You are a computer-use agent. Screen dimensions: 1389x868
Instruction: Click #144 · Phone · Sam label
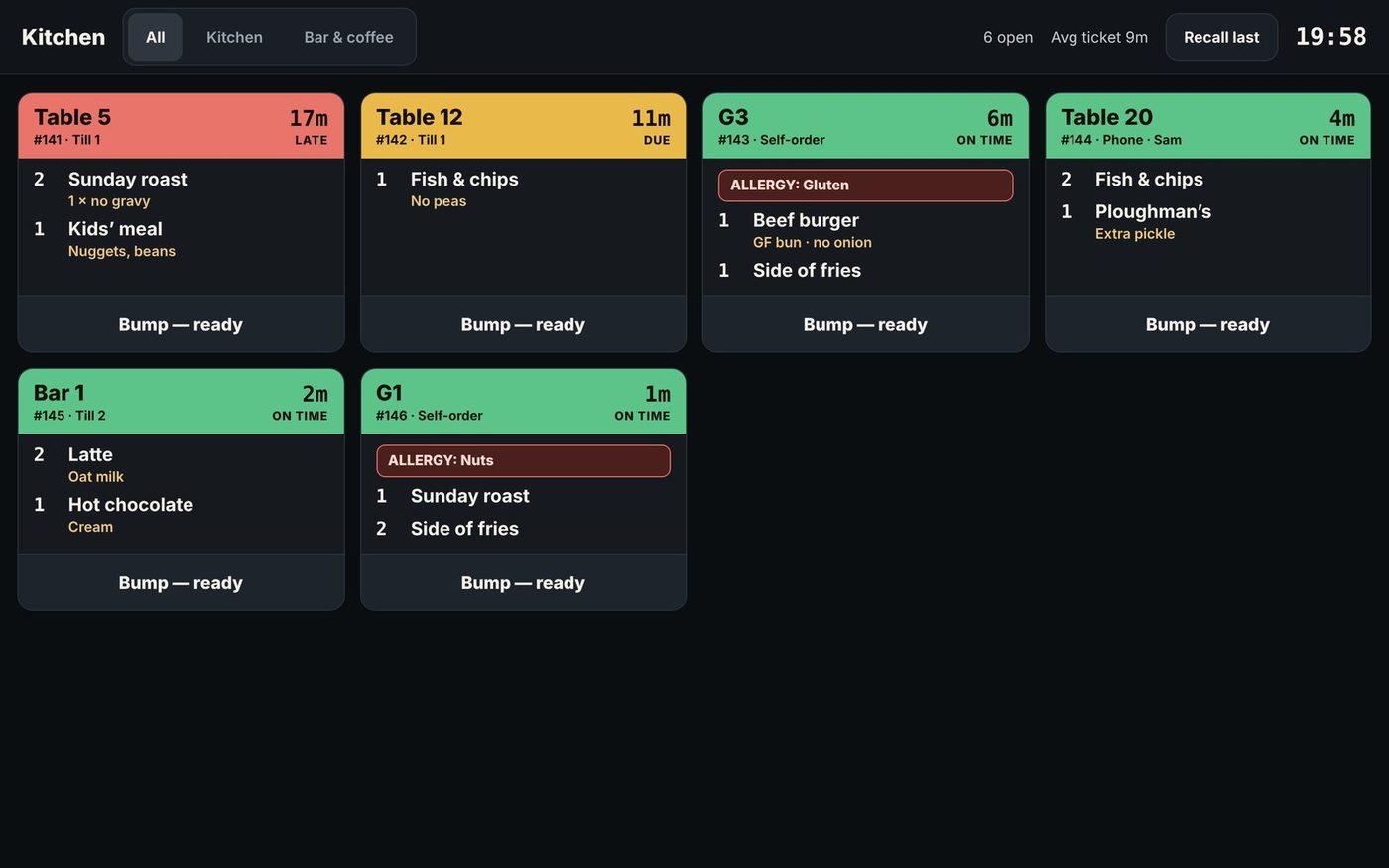click(x=1121, y=140)
